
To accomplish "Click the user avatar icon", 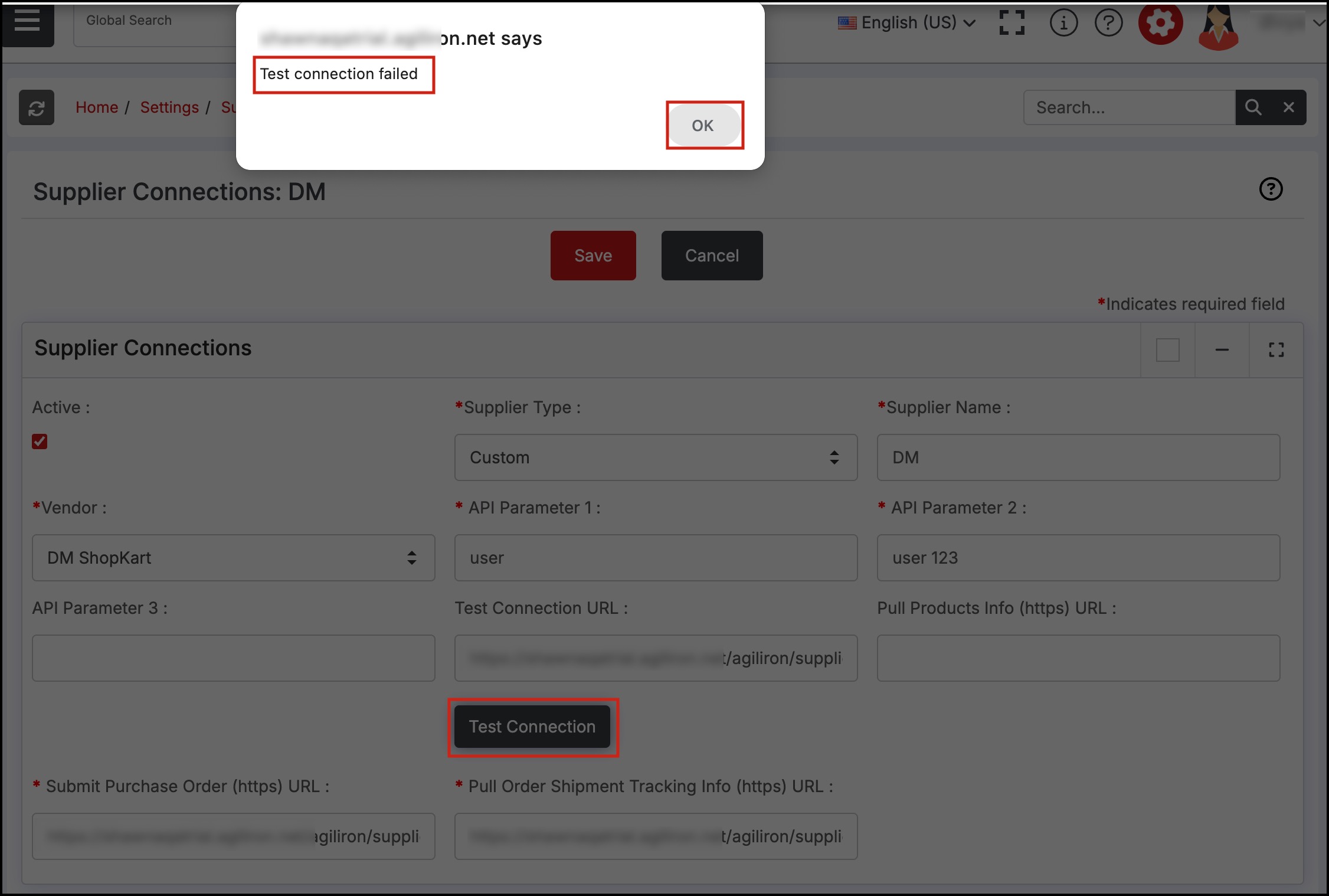I will click(x=1218, y=27).
